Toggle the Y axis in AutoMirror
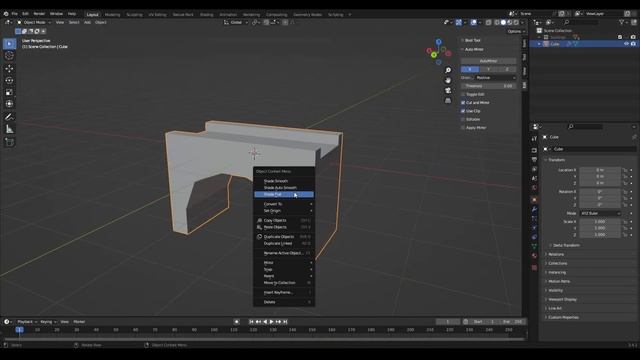This screenshot has width=640, height=360. coord(489,69)
